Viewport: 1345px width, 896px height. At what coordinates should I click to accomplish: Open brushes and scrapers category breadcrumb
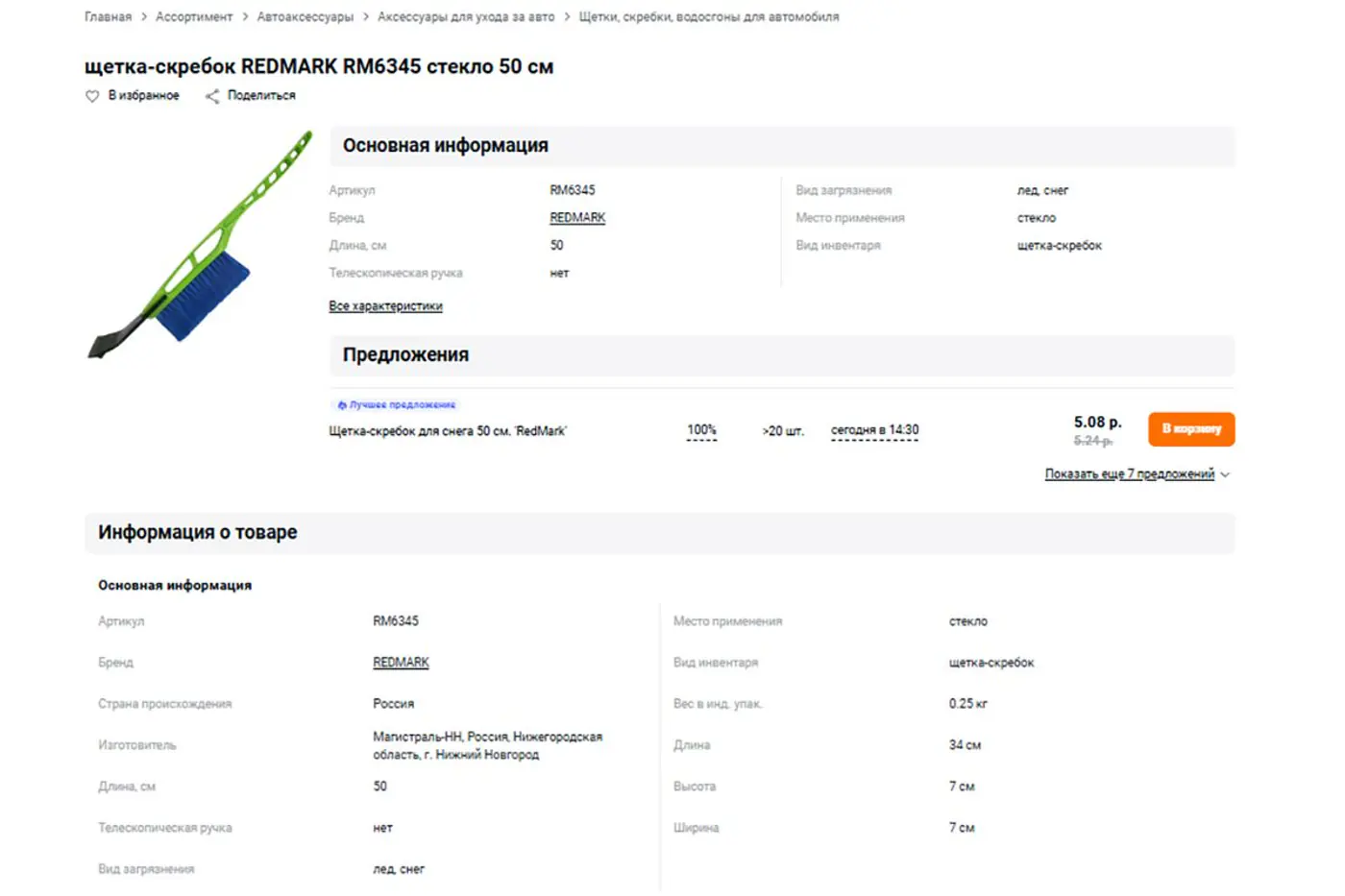pyautogui.click(x=709, y=17)
